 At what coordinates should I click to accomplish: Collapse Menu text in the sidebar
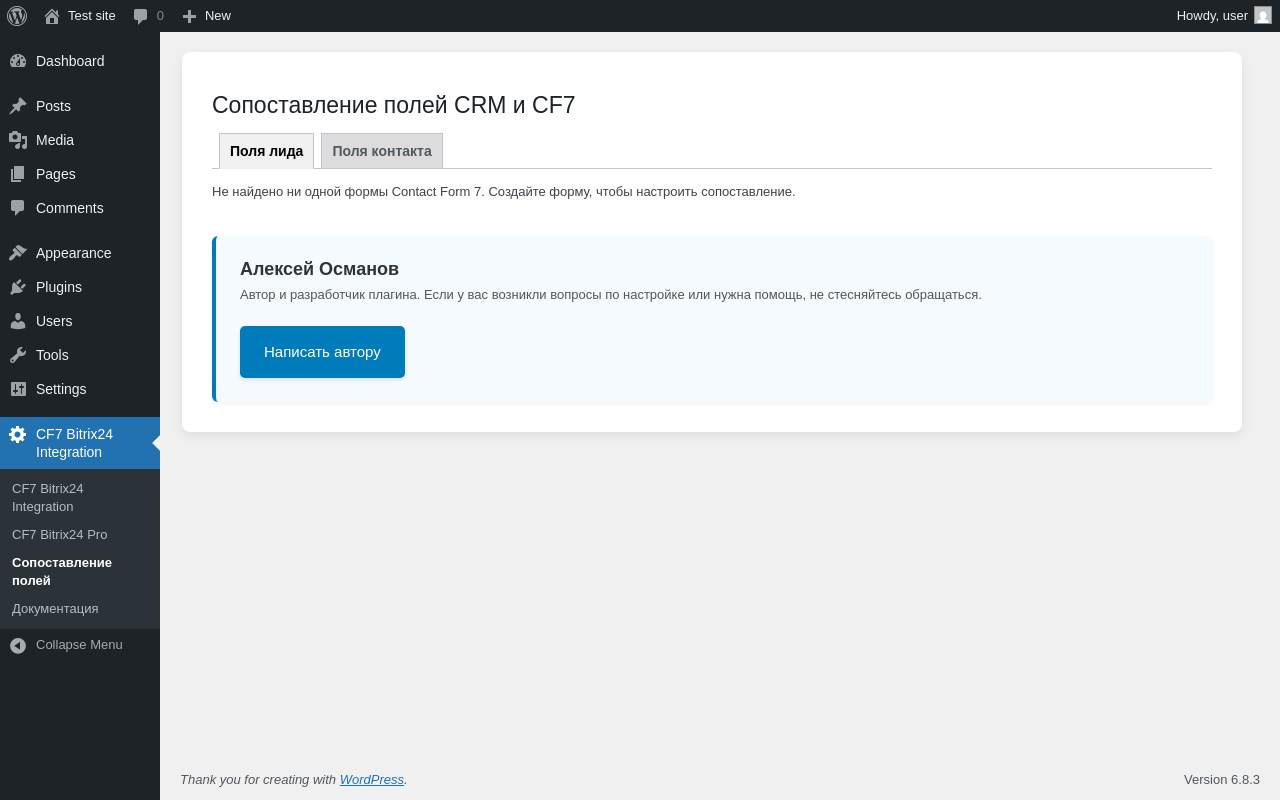79,645
